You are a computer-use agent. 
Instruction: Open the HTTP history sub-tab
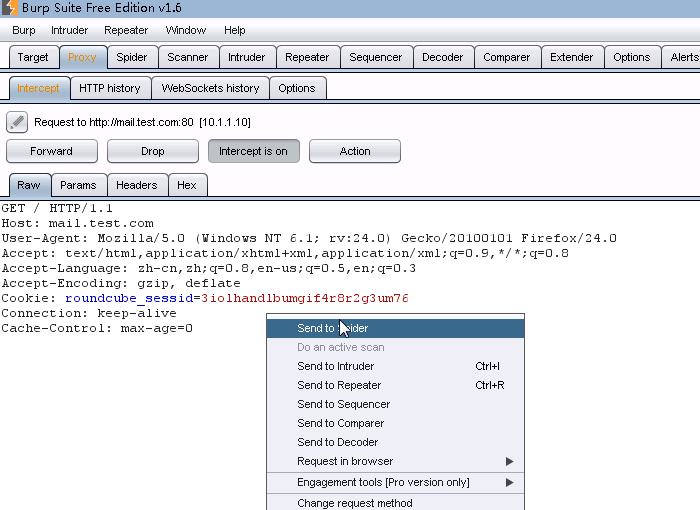pyautogui.click(x=110, y=88)
